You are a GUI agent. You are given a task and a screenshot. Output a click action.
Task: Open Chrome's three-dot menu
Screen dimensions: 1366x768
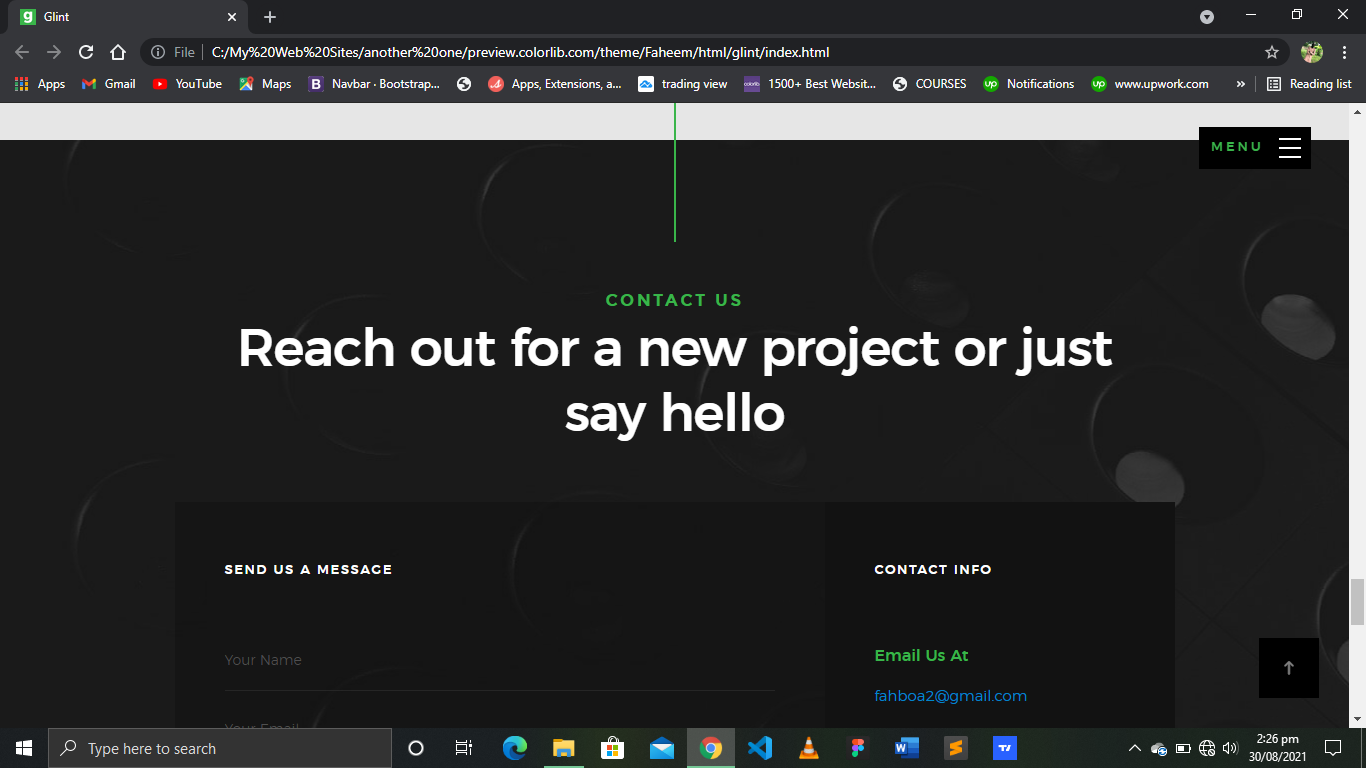(1343, 52)
